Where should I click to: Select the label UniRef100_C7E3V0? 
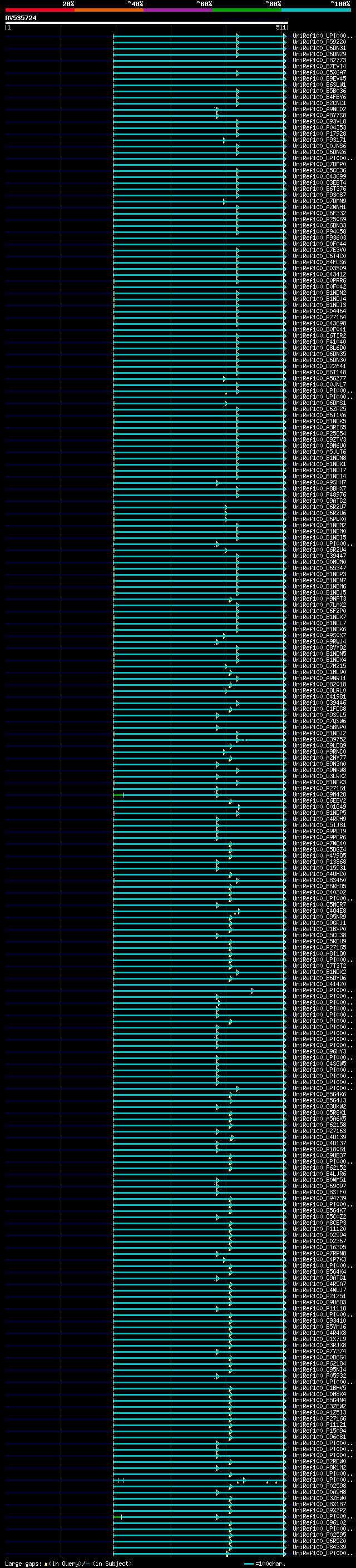(x=319, y=250)
